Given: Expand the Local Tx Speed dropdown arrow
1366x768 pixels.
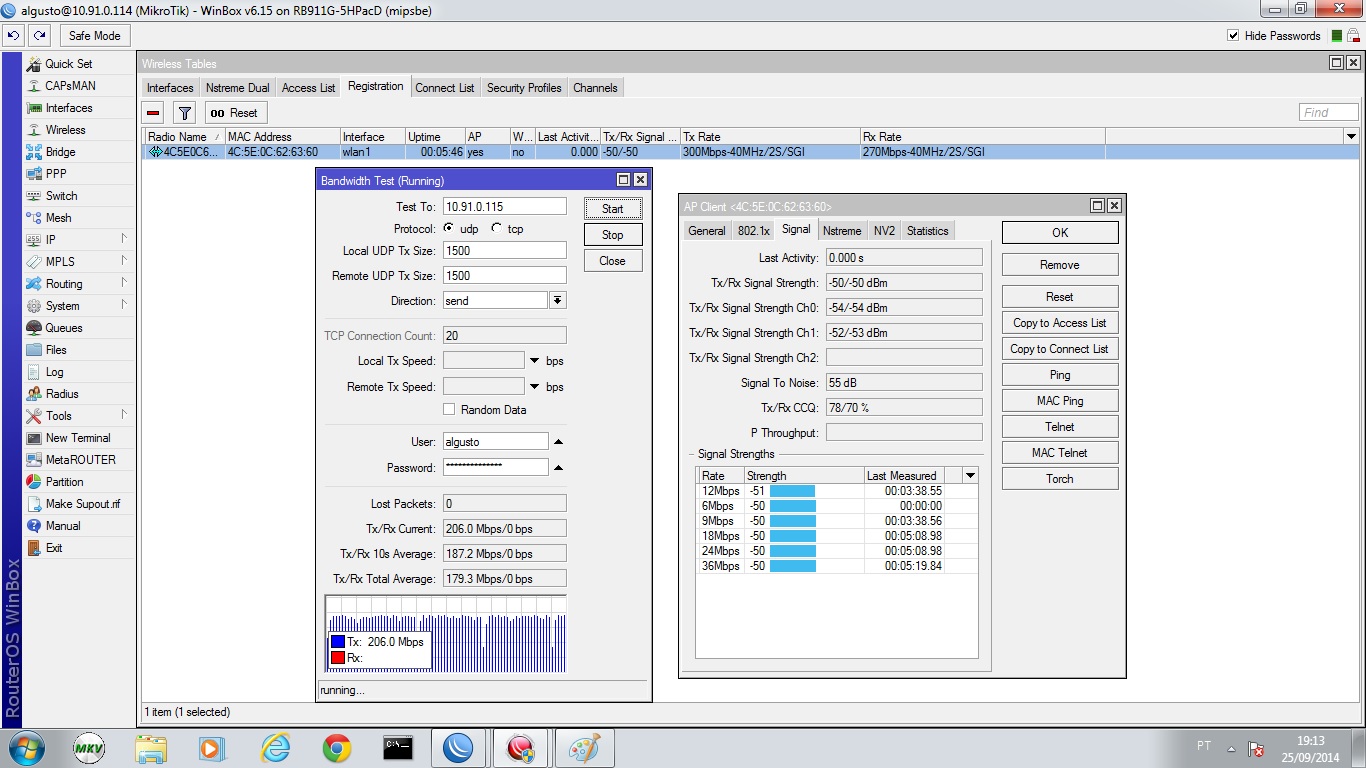Looking at the screenshot, I should coord(534,361).
